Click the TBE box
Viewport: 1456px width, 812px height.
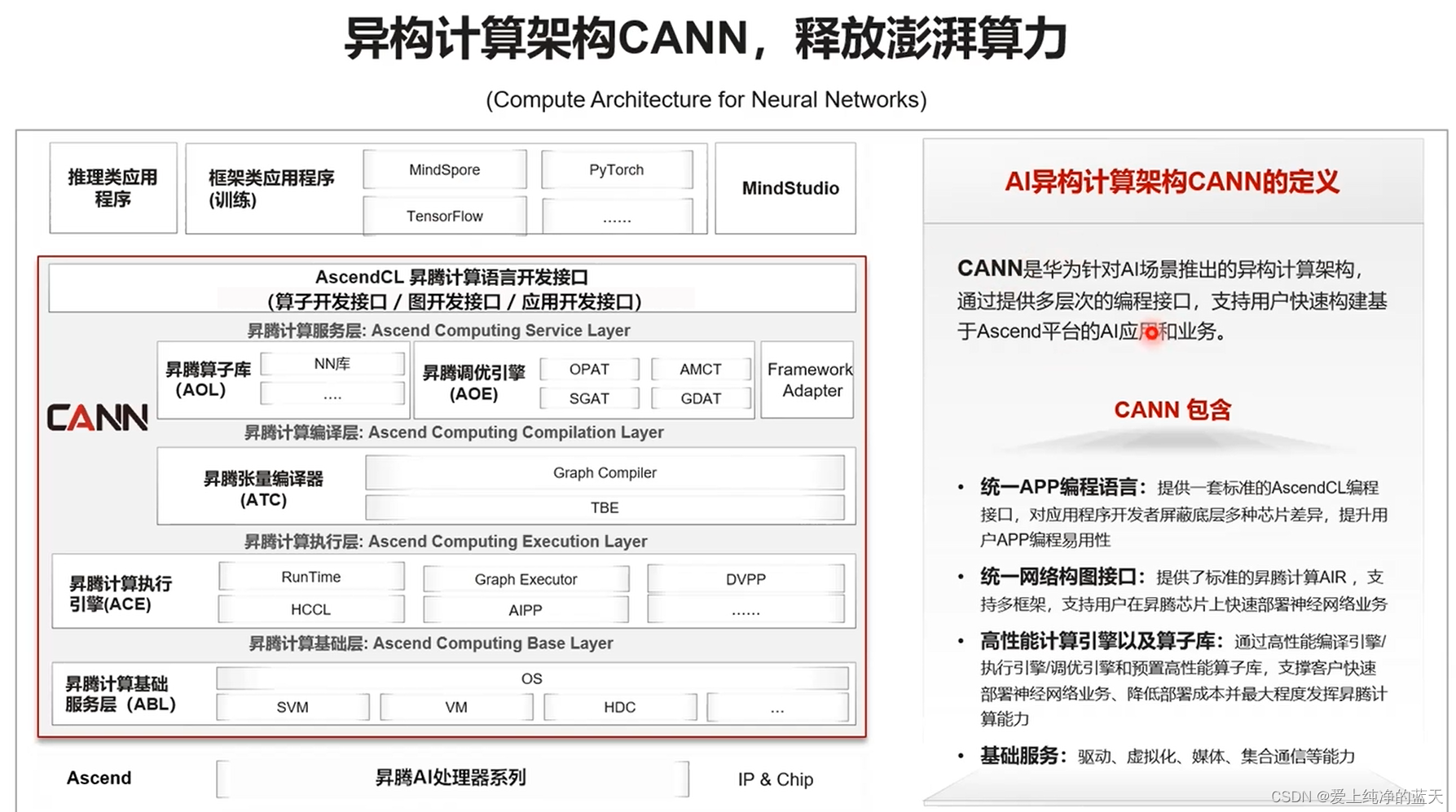[605, 507]
